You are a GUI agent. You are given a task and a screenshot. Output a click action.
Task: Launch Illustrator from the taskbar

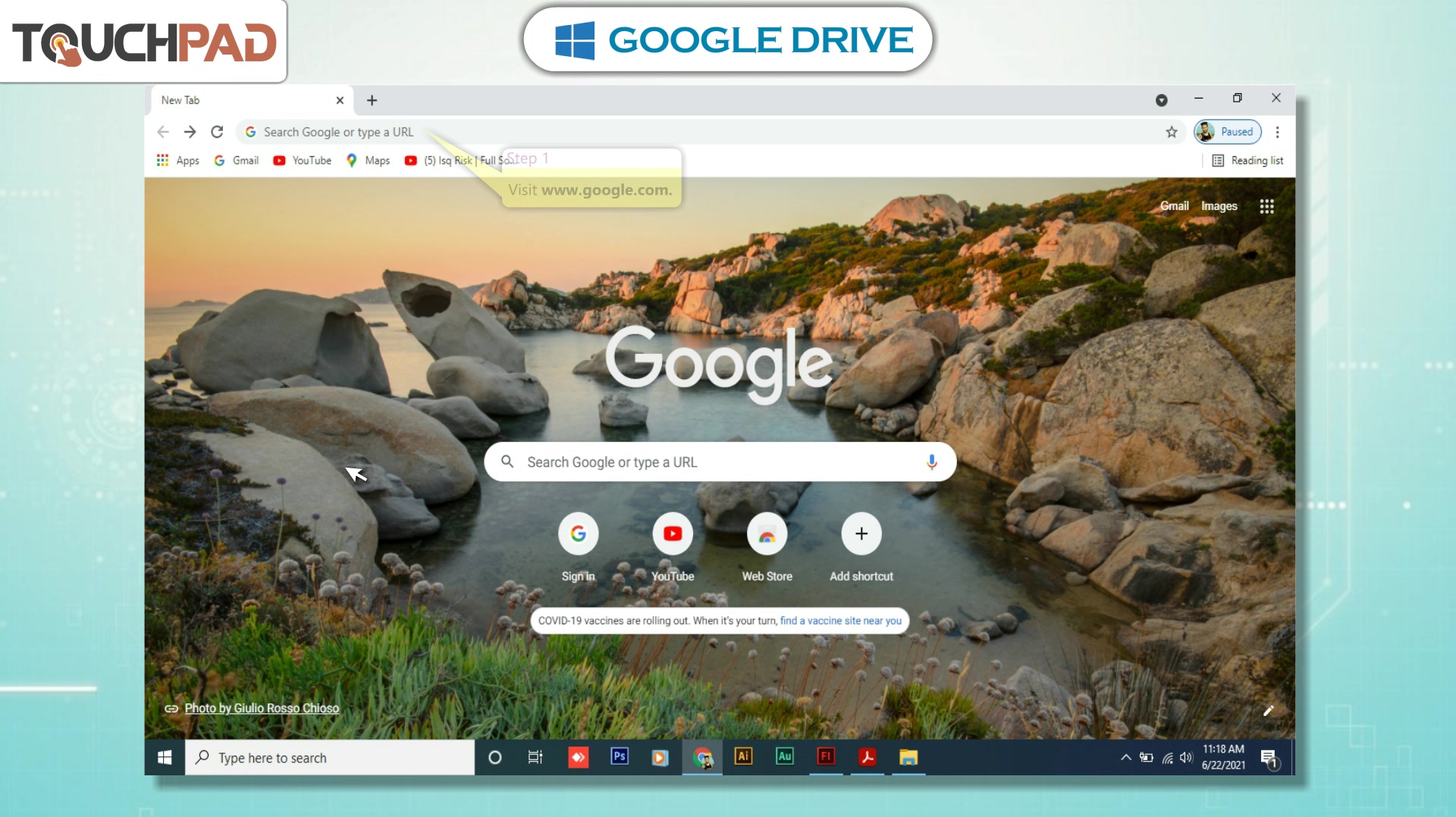743,757
